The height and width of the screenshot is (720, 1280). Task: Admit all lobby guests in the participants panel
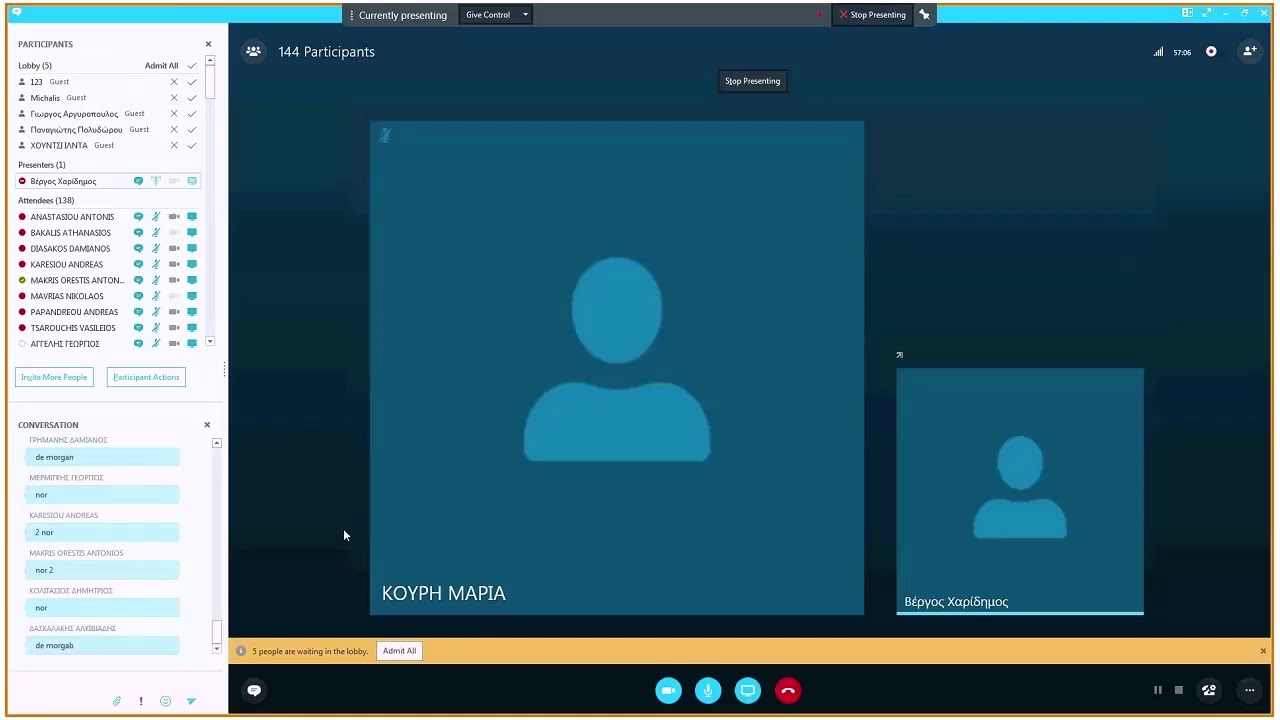tap(161, 66)
